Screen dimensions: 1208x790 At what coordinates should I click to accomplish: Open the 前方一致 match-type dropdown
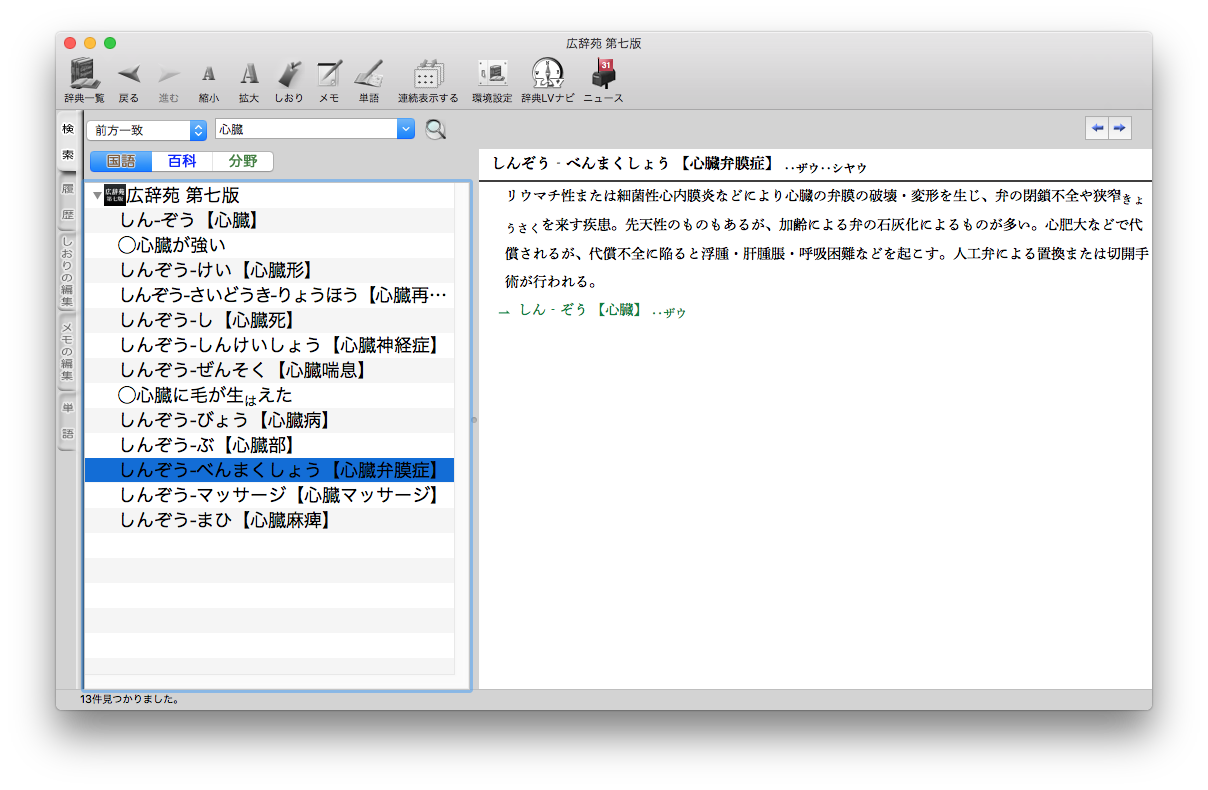(x=146, y=130)
